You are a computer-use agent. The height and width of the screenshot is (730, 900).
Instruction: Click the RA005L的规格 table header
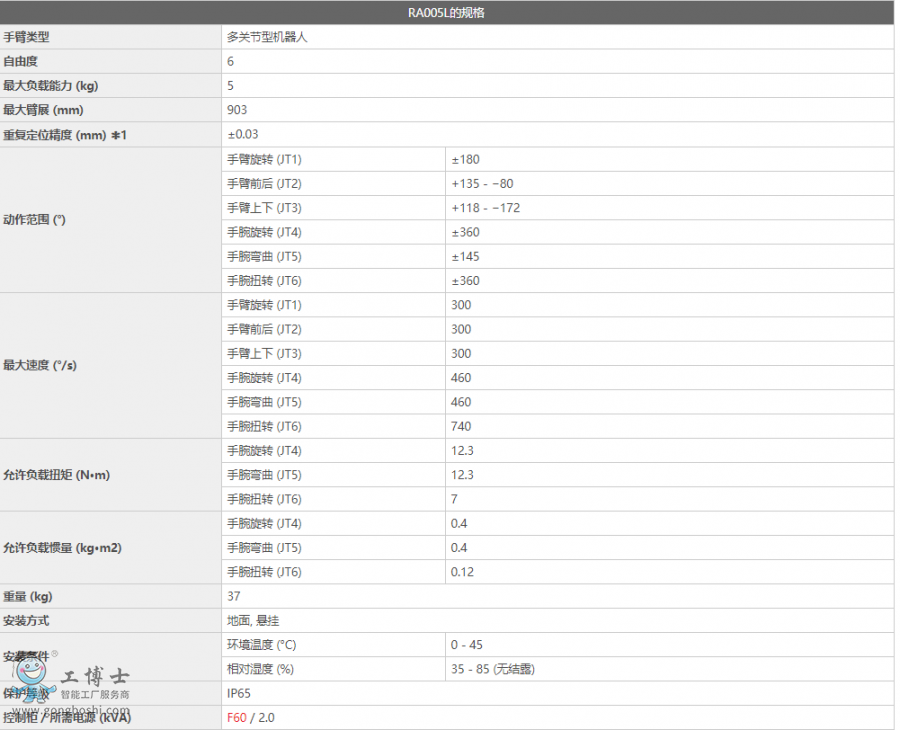click(x=448, y=13)
